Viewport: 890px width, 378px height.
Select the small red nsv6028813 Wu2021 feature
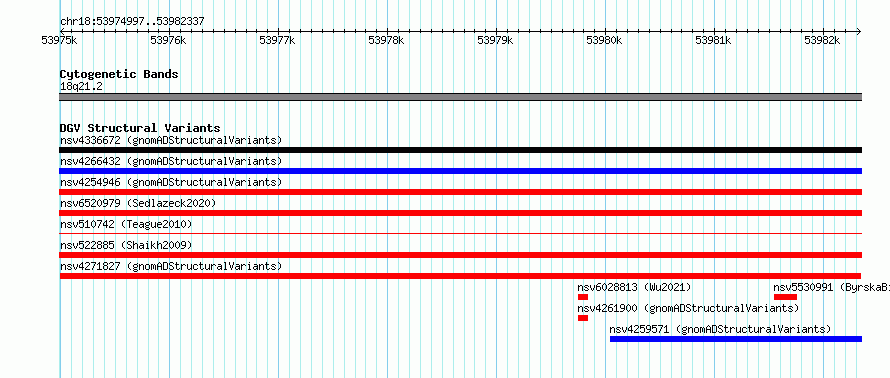click(x=583, y=297)
